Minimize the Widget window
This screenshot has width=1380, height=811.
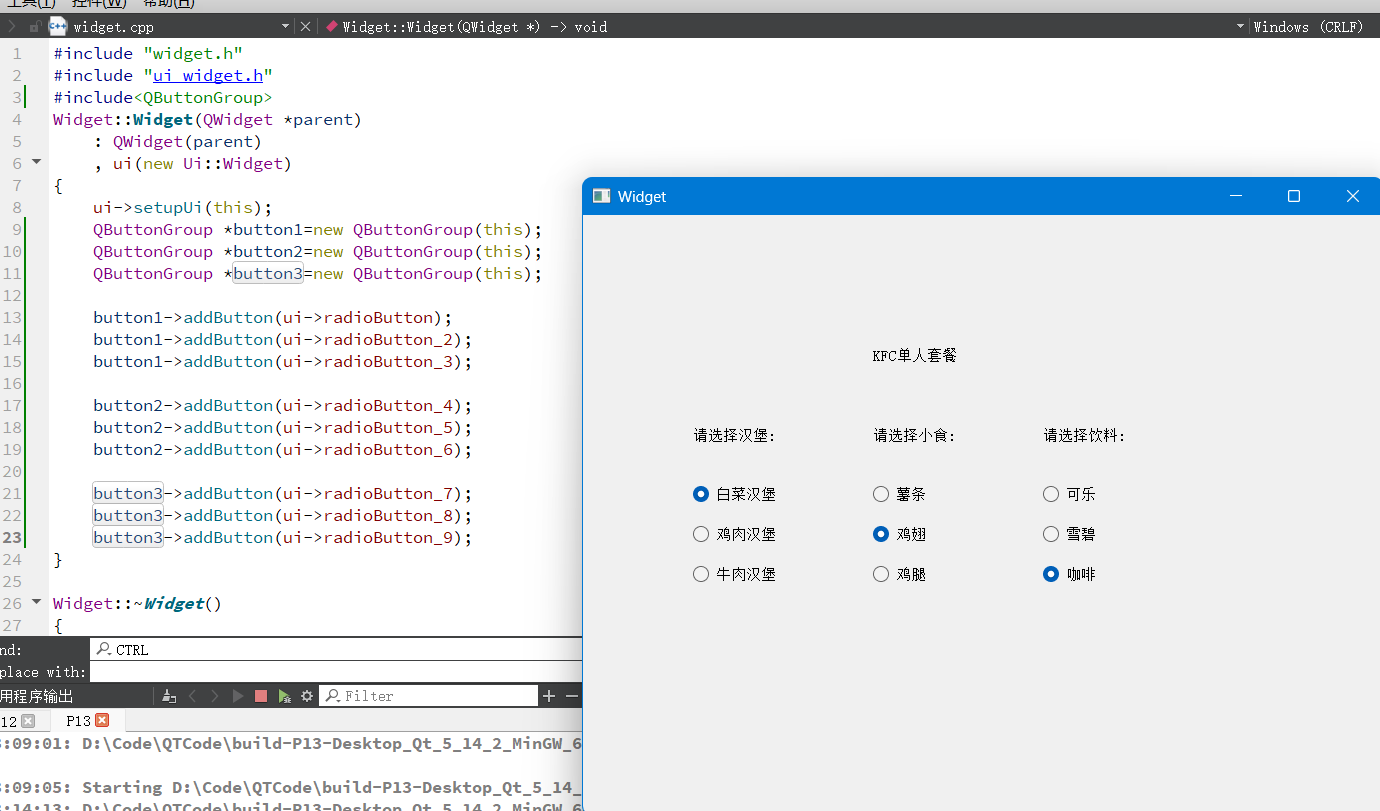[x=1235, y=196]
